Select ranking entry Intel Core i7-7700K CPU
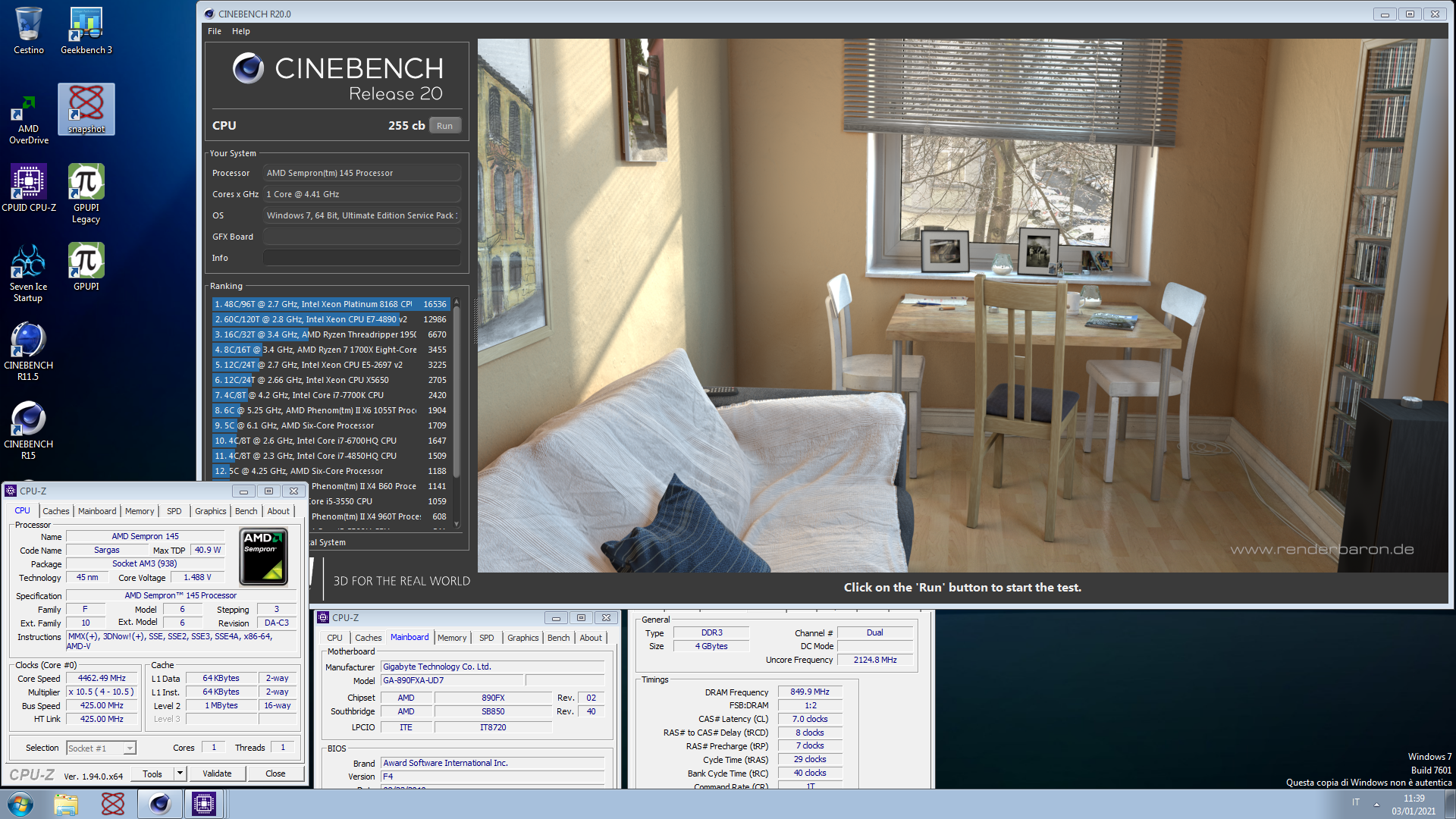This screenshot has width=1456, height=819. tap(331, 395)
